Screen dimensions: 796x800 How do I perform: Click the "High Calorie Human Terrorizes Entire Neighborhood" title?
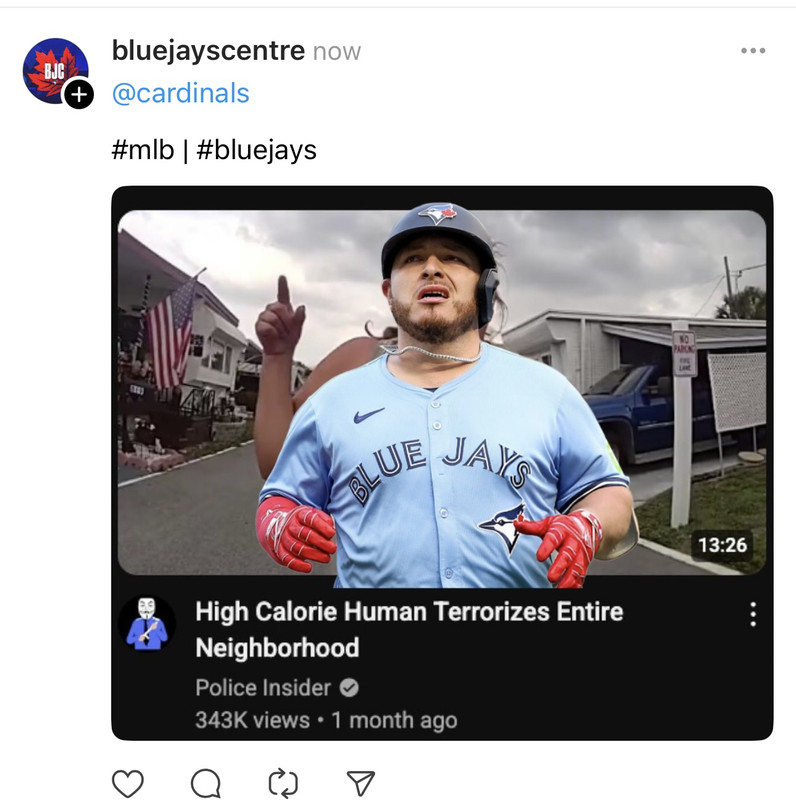[409, 629]
